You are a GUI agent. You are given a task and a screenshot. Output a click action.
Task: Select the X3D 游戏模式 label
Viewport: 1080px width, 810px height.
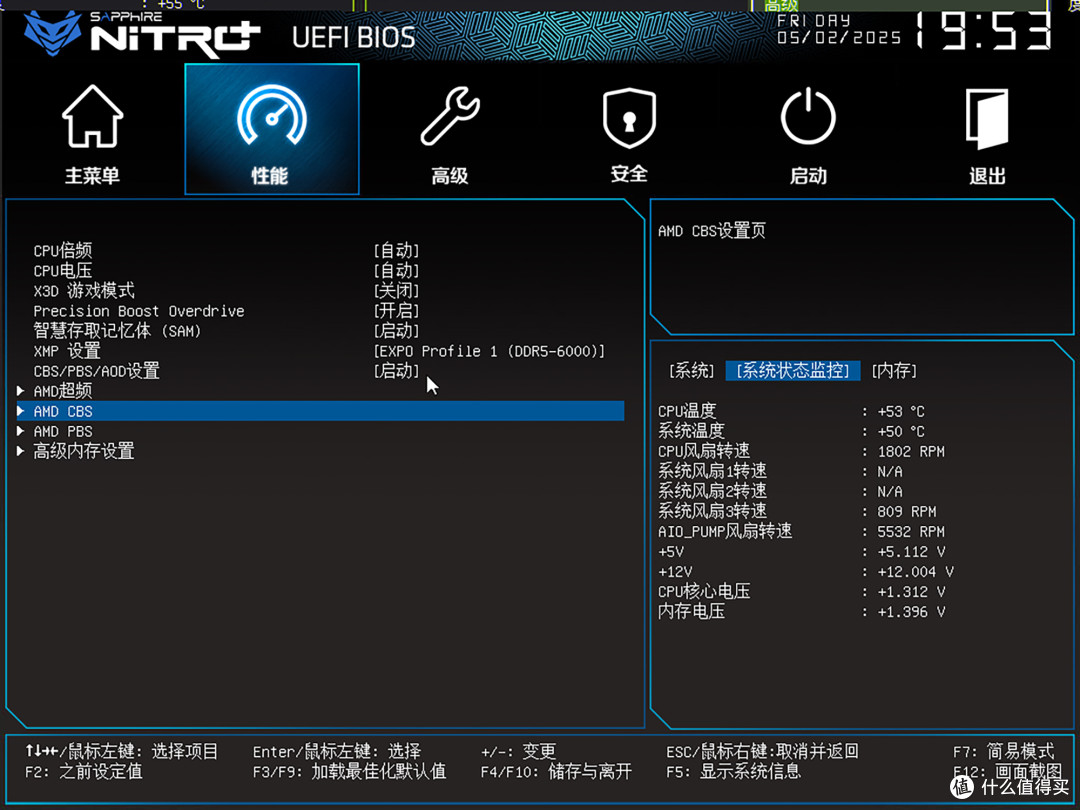point(84,291)
